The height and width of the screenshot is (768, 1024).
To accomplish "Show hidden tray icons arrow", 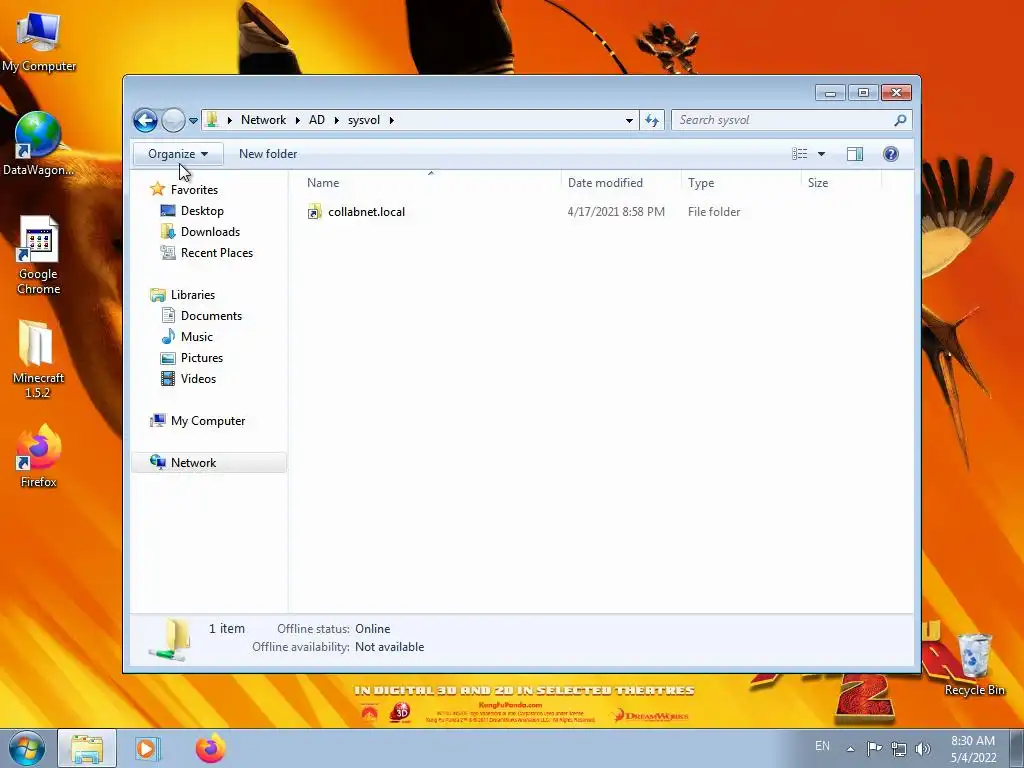I will click(850, 748).
